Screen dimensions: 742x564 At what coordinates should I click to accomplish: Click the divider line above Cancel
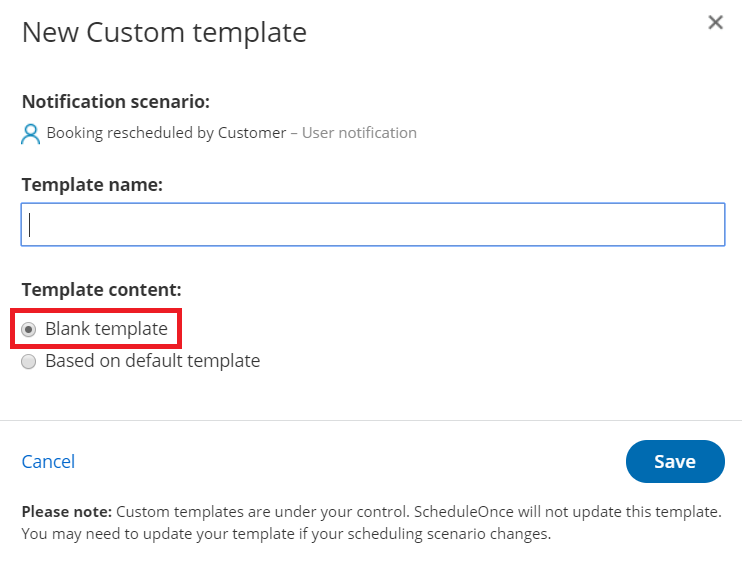[371, 420]
